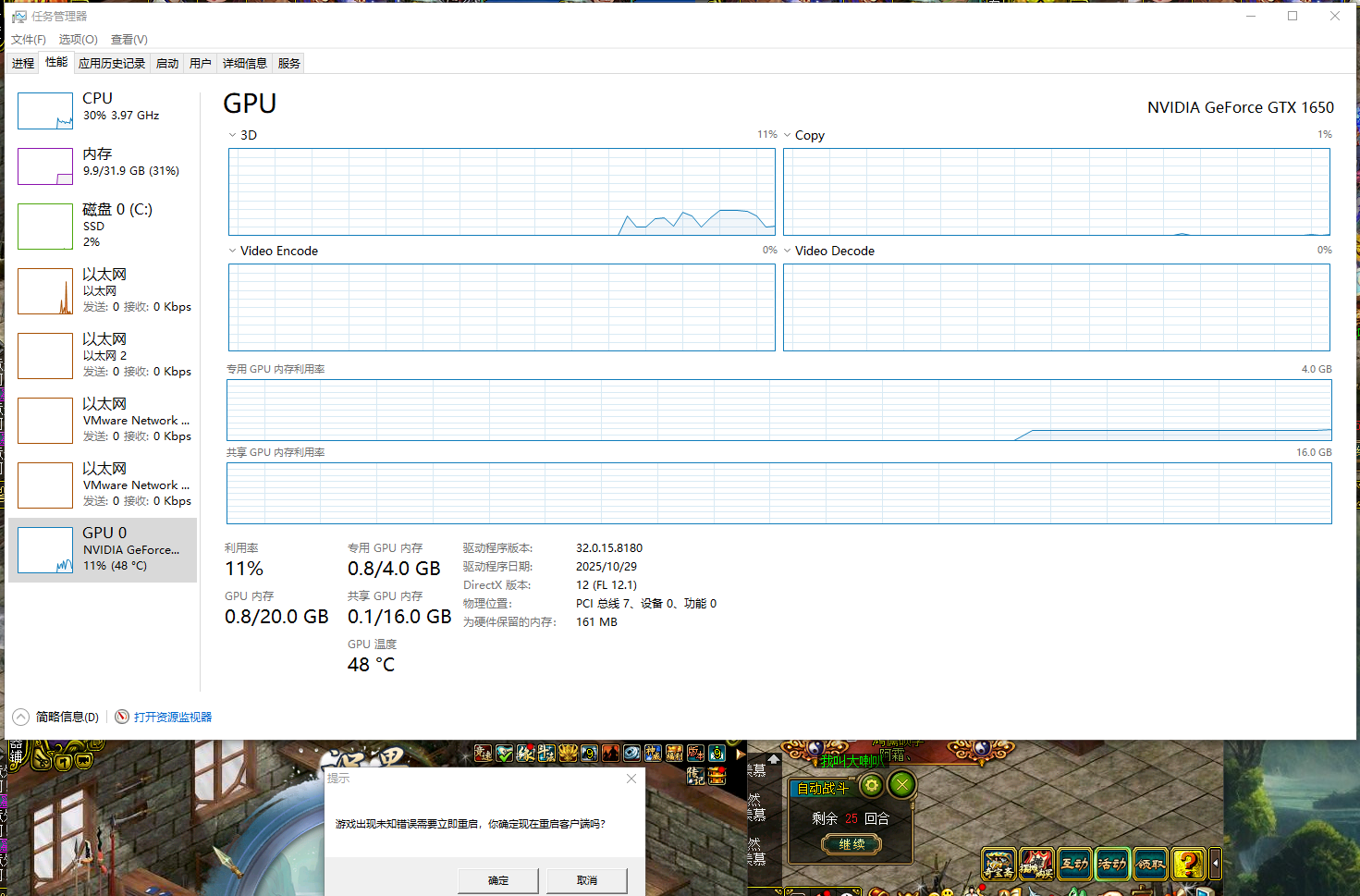
Task: Click the 奇宝斋 shop icon
Action: 999,864
